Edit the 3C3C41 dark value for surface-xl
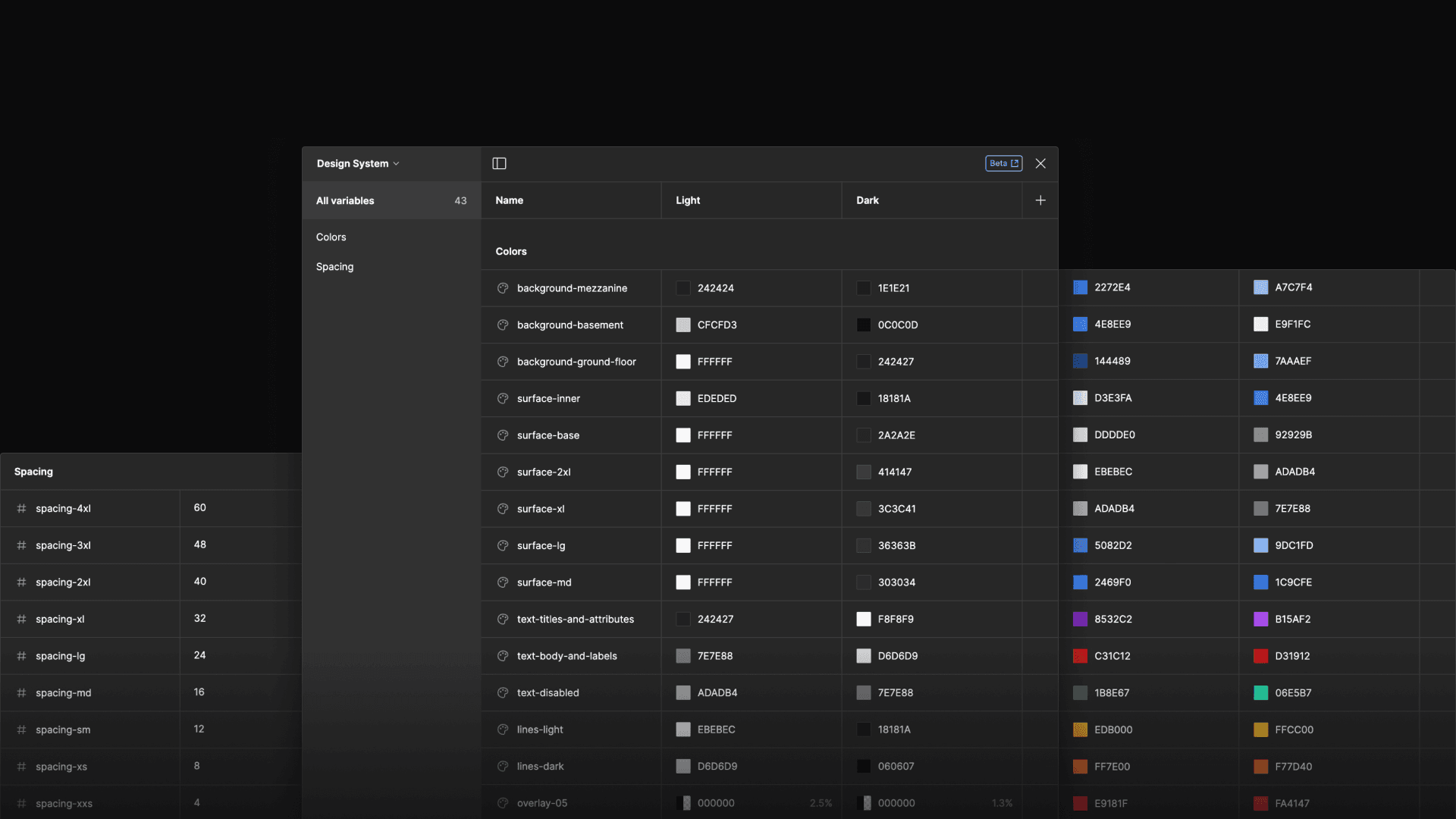Image resolution: width=1456 pixels, height=819 pixels. coord(932,509)
